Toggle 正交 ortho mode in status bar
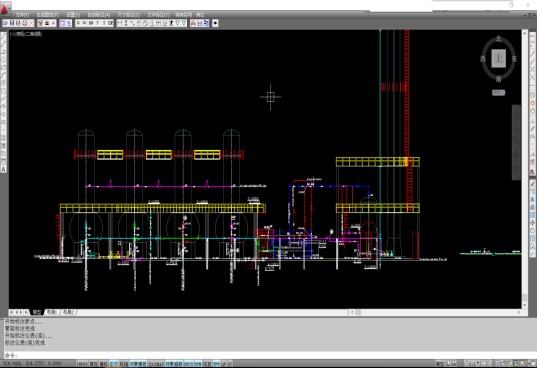The height and width of the screenshot is (368, 537). coord(114,364)
